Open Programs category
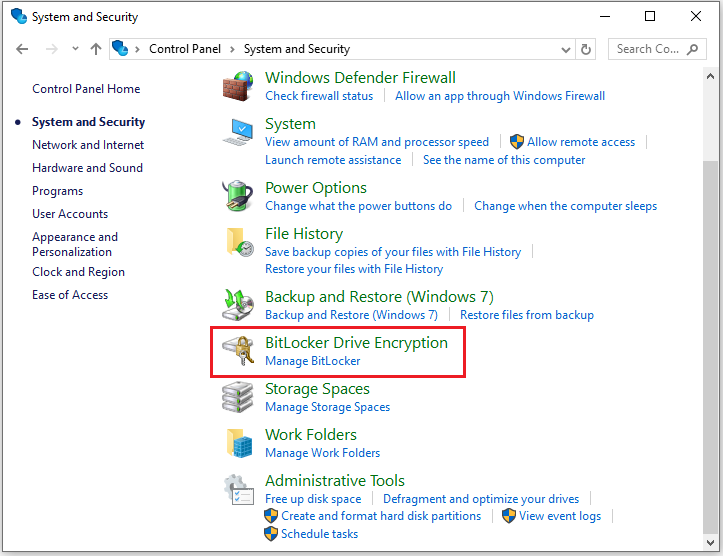This screenshot has width=723, height=556. point(58,191)
